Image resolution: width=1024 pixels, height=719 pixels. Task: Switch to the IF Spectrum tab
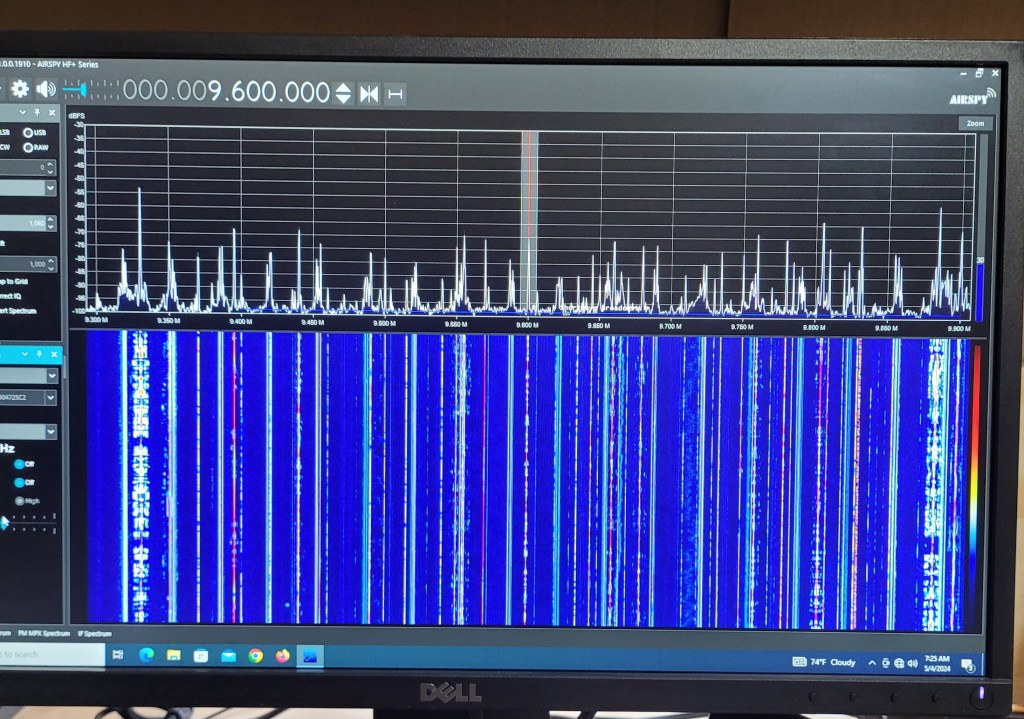[x=97, y=634]
